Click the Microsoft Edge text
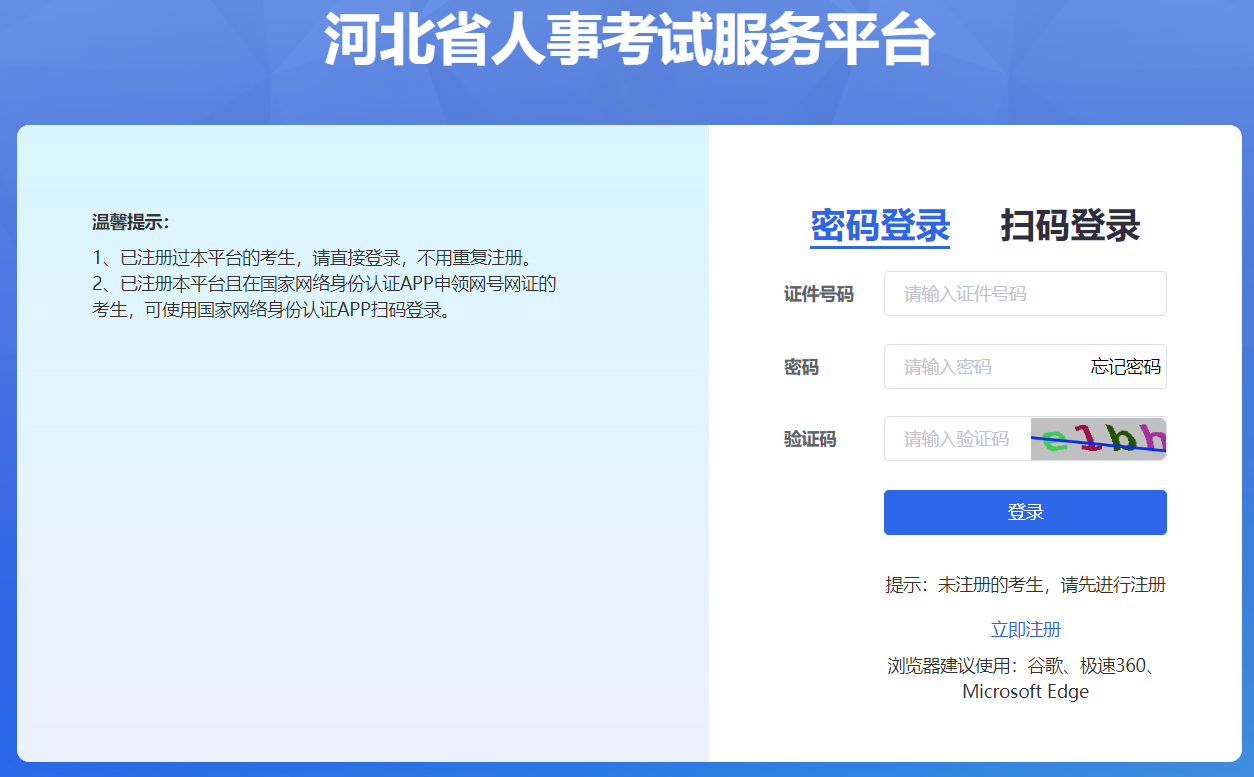Screen dimensions: 1254x777 click(1025, 692)
